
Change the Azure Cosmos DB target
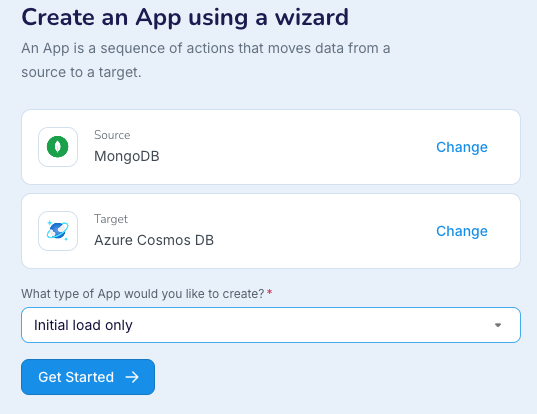pos(462,231)
